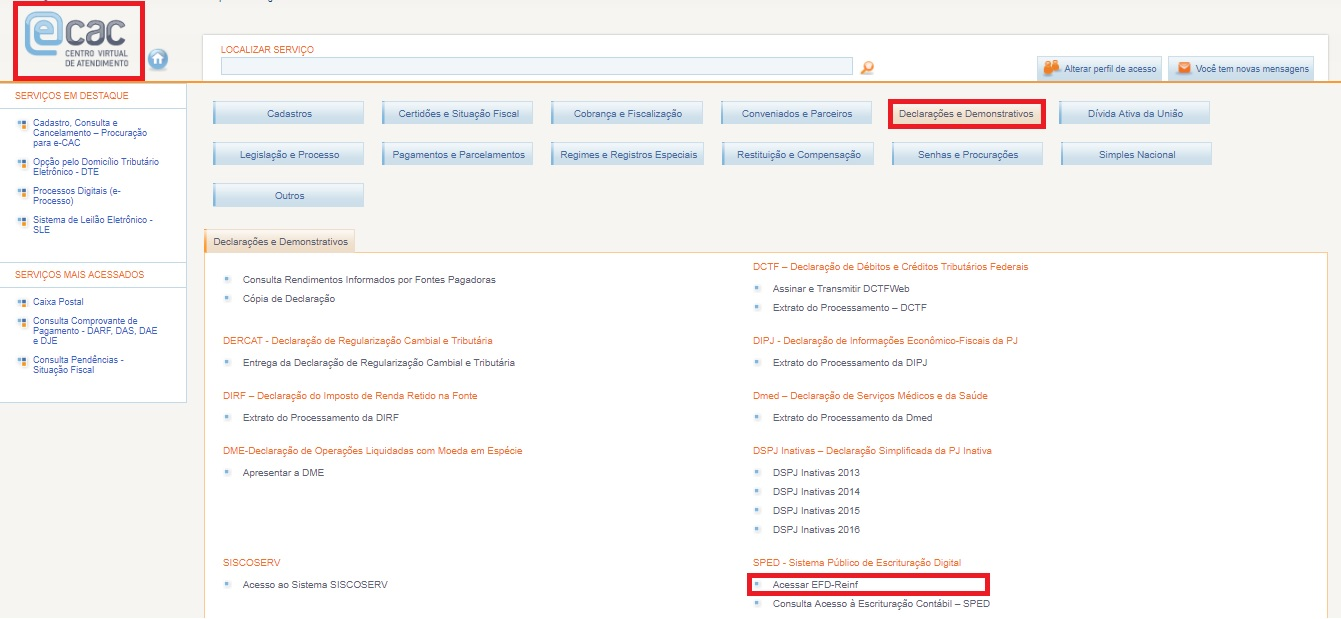Open Simples Nacional category
Screen dimensions: 1341x619
coord(1137,155)
